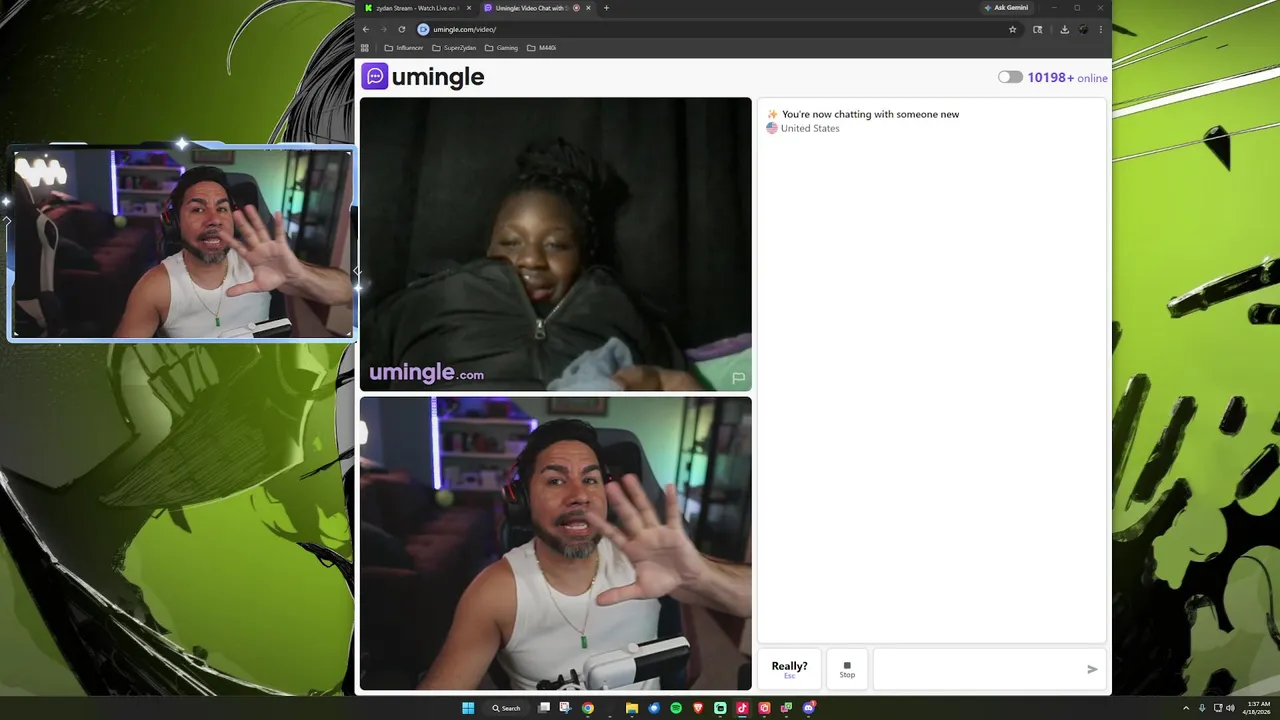Click the Really? skip button
The height and width of the screenshot is (720, 1280).
(789, 669)
